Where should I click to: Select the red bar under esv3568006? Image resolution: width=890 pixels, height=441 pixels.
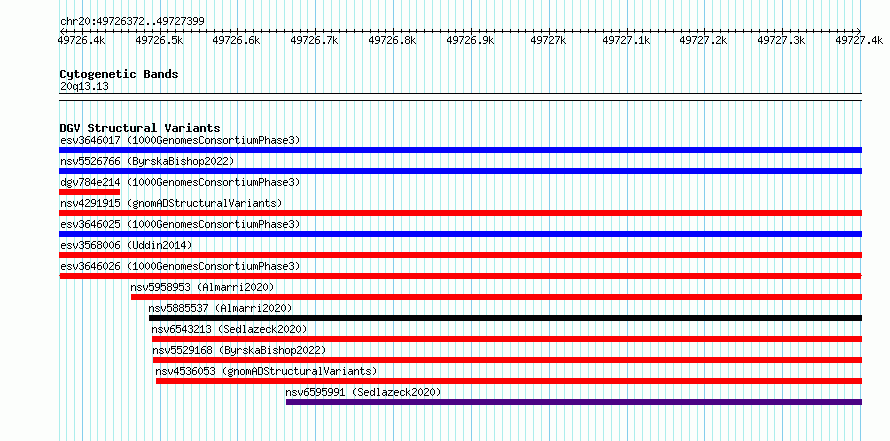tap(460, 255)
